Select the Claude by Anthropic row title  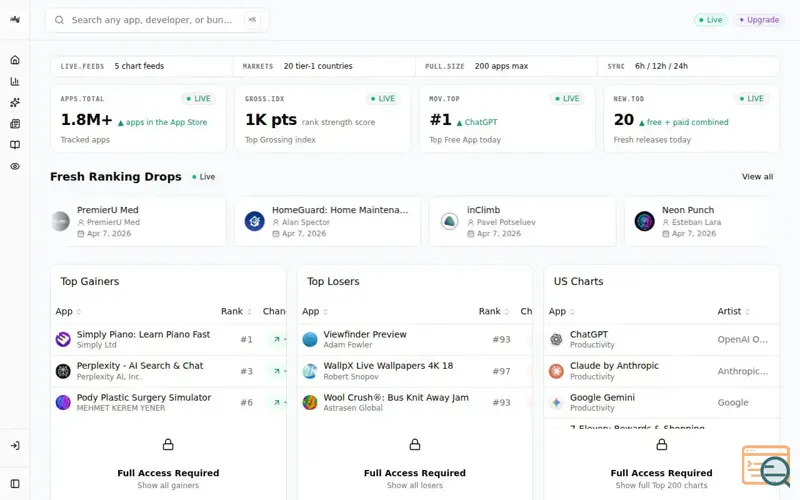pos(614,366)
